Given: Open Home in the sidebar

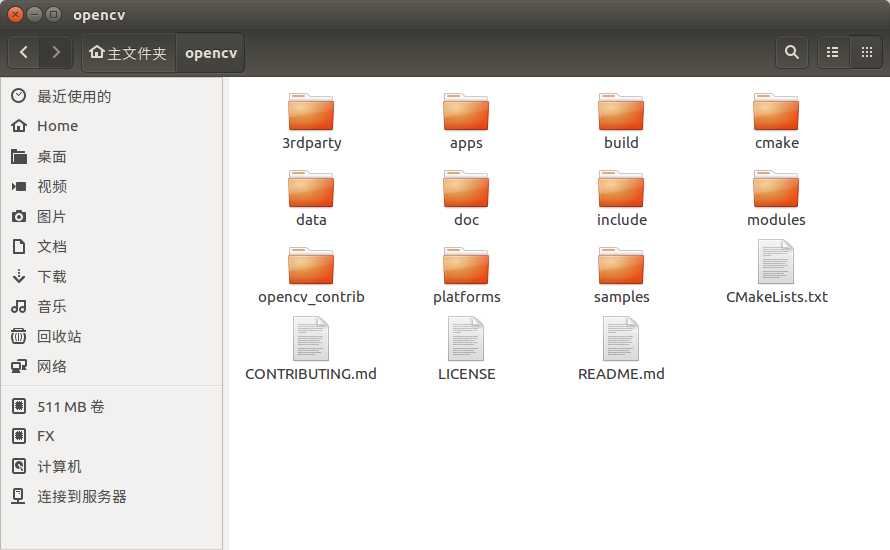Looking at the screenshot, I should coord(111,126).
